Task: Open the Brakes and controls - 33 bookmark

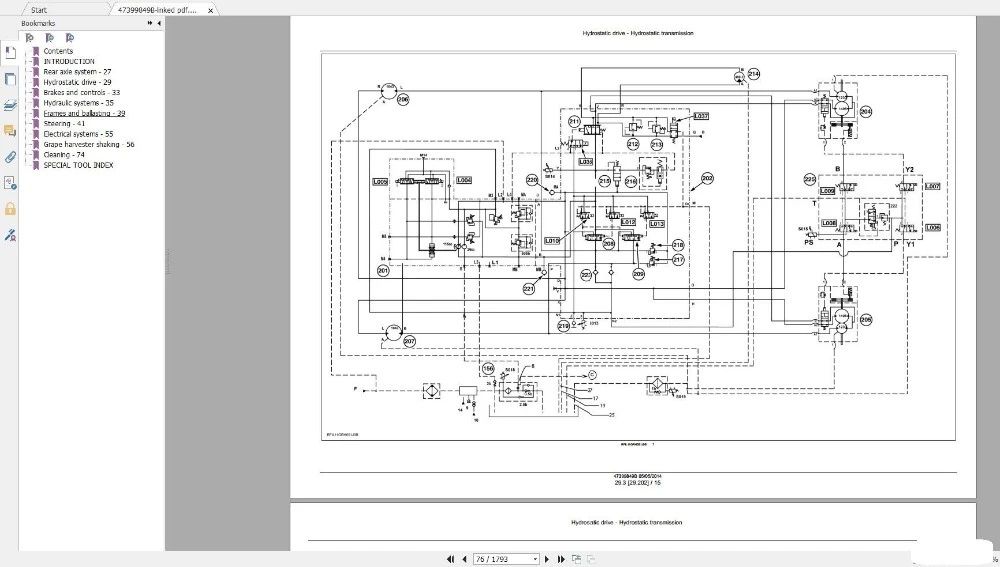Action: [x=82, y=92]
